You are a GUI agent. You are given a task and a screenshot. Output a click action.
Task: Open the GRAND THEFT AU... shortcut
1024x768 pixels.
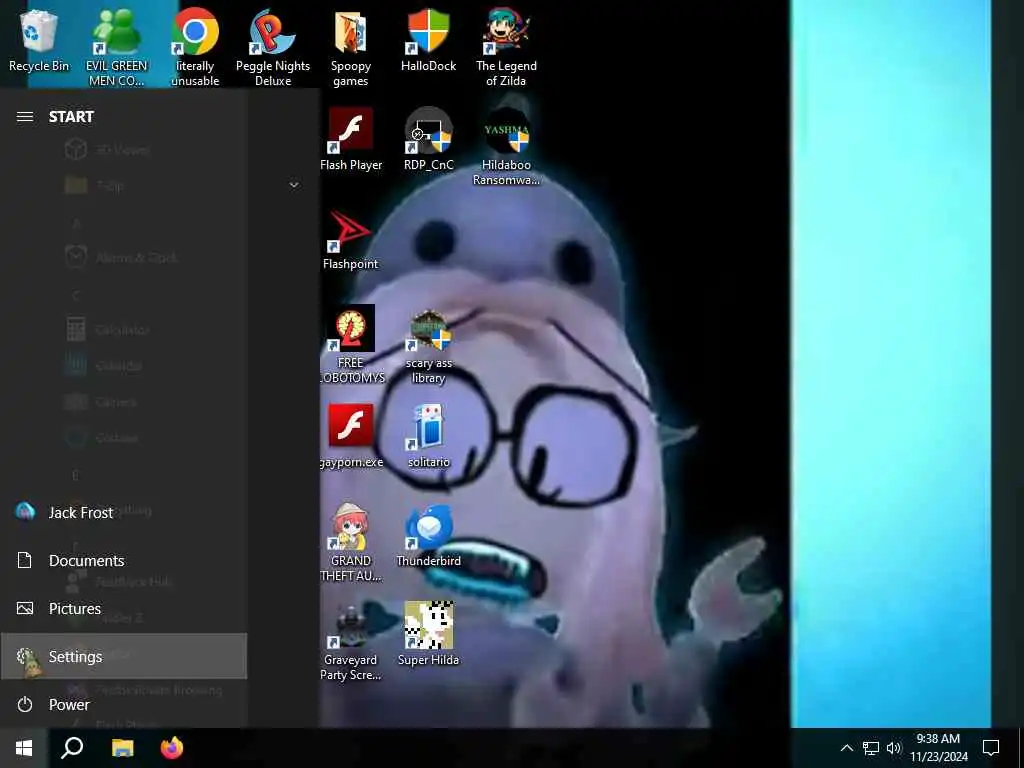pyautogui.click(x=351, y=542)
